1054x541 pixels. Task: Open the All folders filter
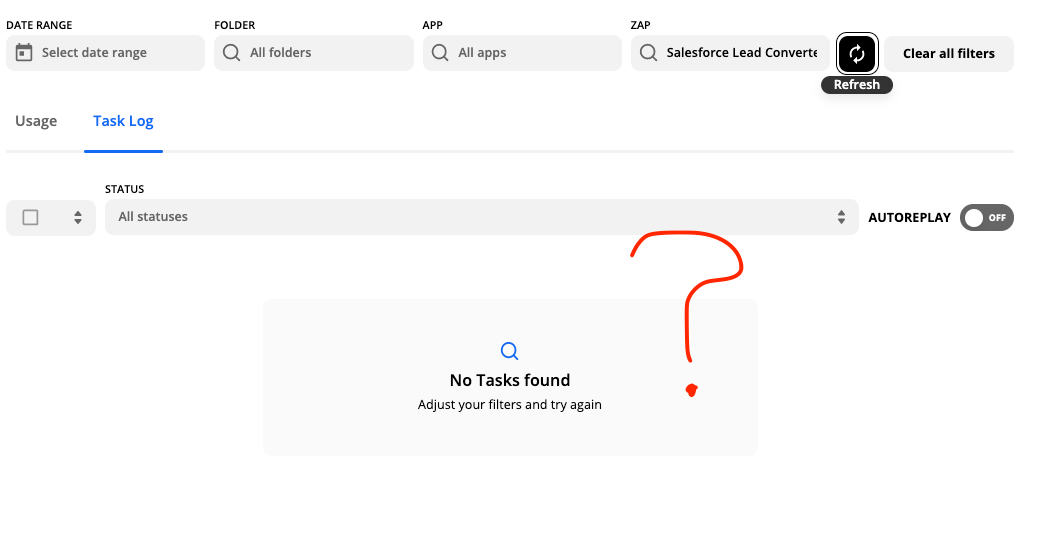pyautogui.click(x=313, y=53)
